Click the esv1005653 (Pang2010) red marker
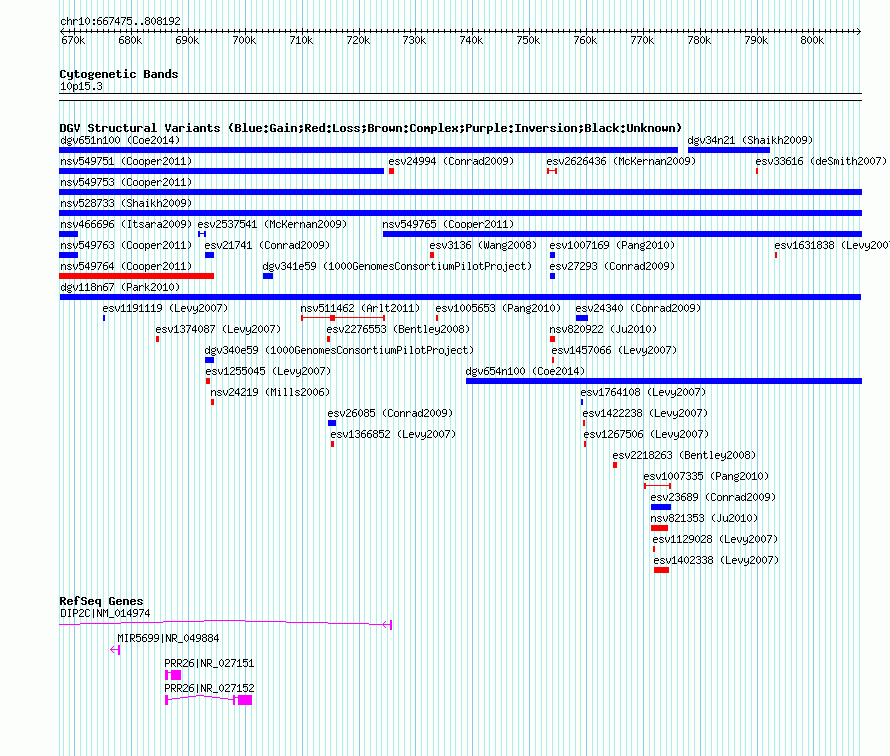The height and width of the screenshot is (756, 890). click(x=437, y=318)
